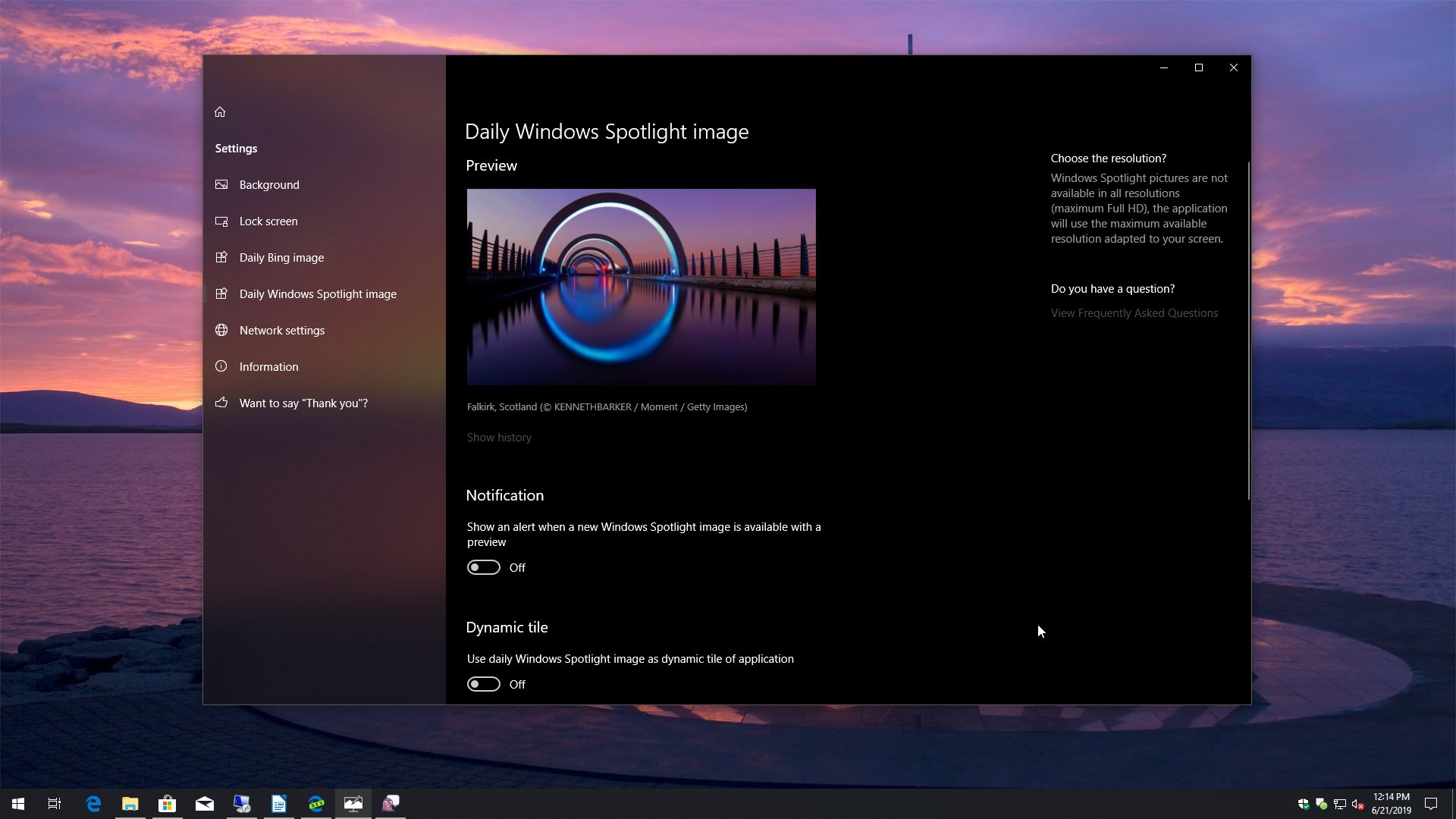Image resolution: width=1456 pixels, height=819 pixels.
Task: Close the settings window
Action: pyautogui.click(x=1234, y=67)
